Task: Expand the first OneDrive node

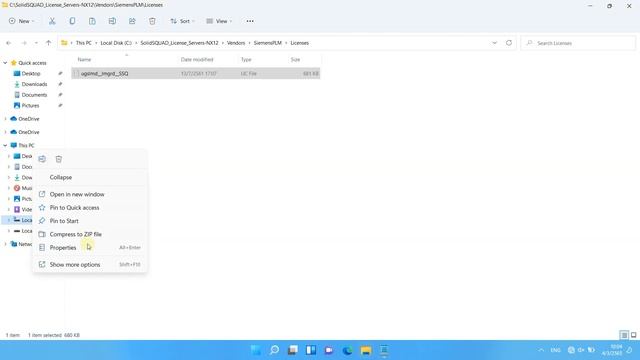Action: tap(5, 119)
